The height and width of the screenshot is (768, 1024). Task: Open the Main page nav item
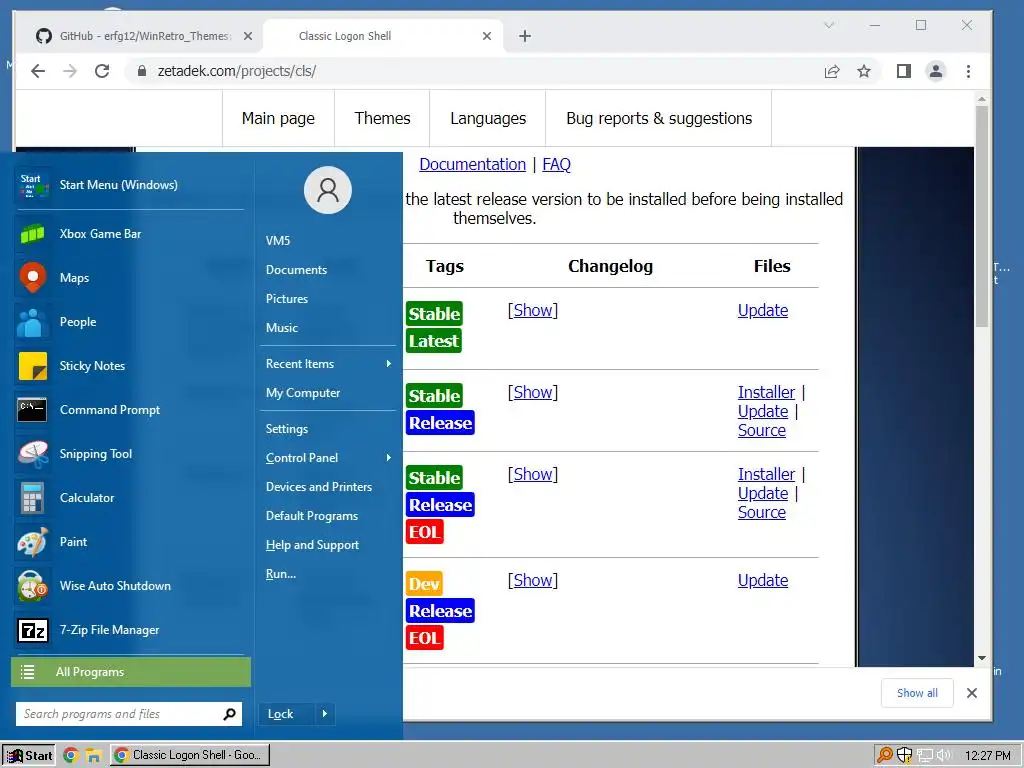coord(278,118)
